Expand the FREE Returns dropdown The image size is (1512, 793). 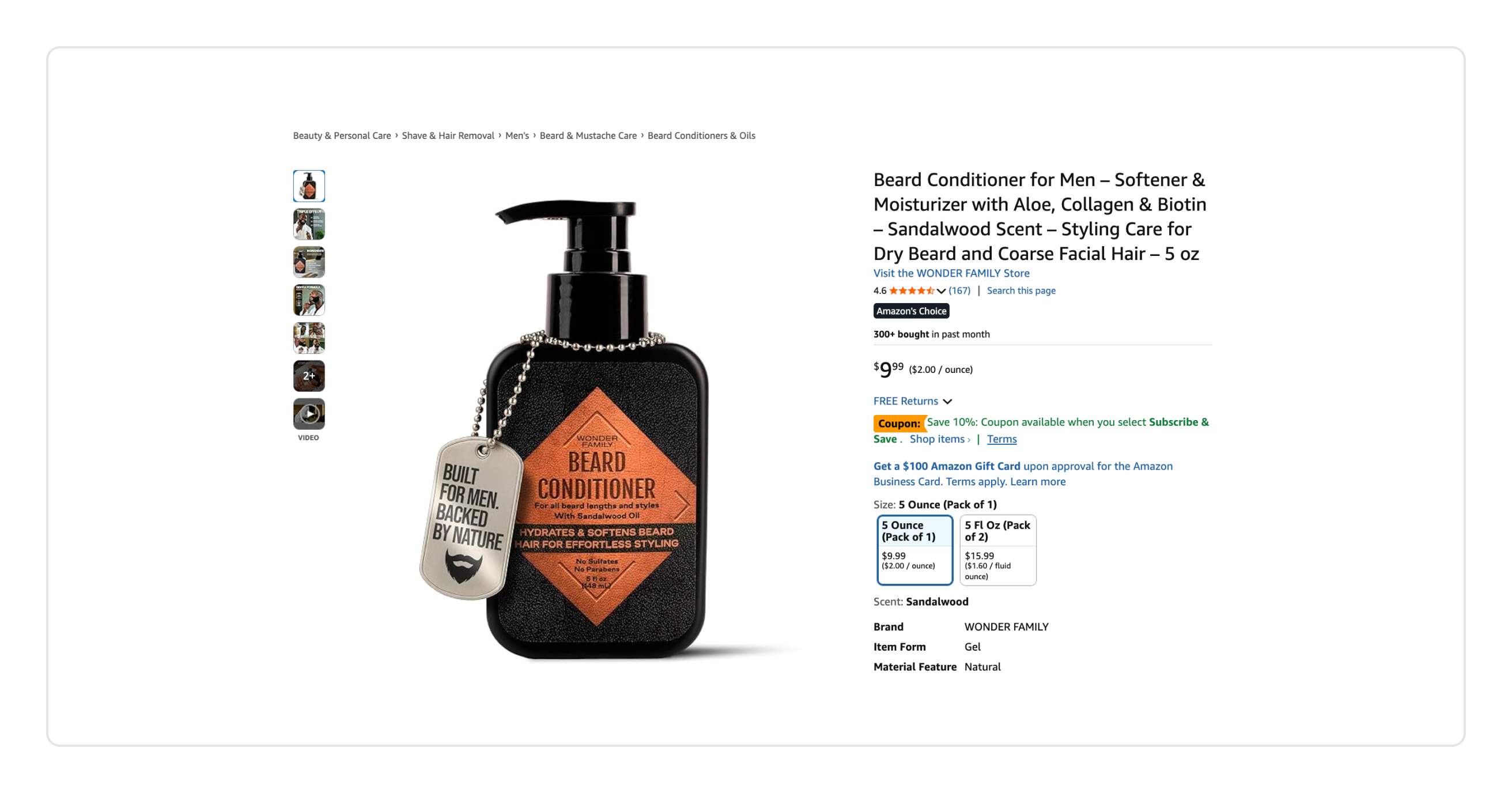coord(912,401)
